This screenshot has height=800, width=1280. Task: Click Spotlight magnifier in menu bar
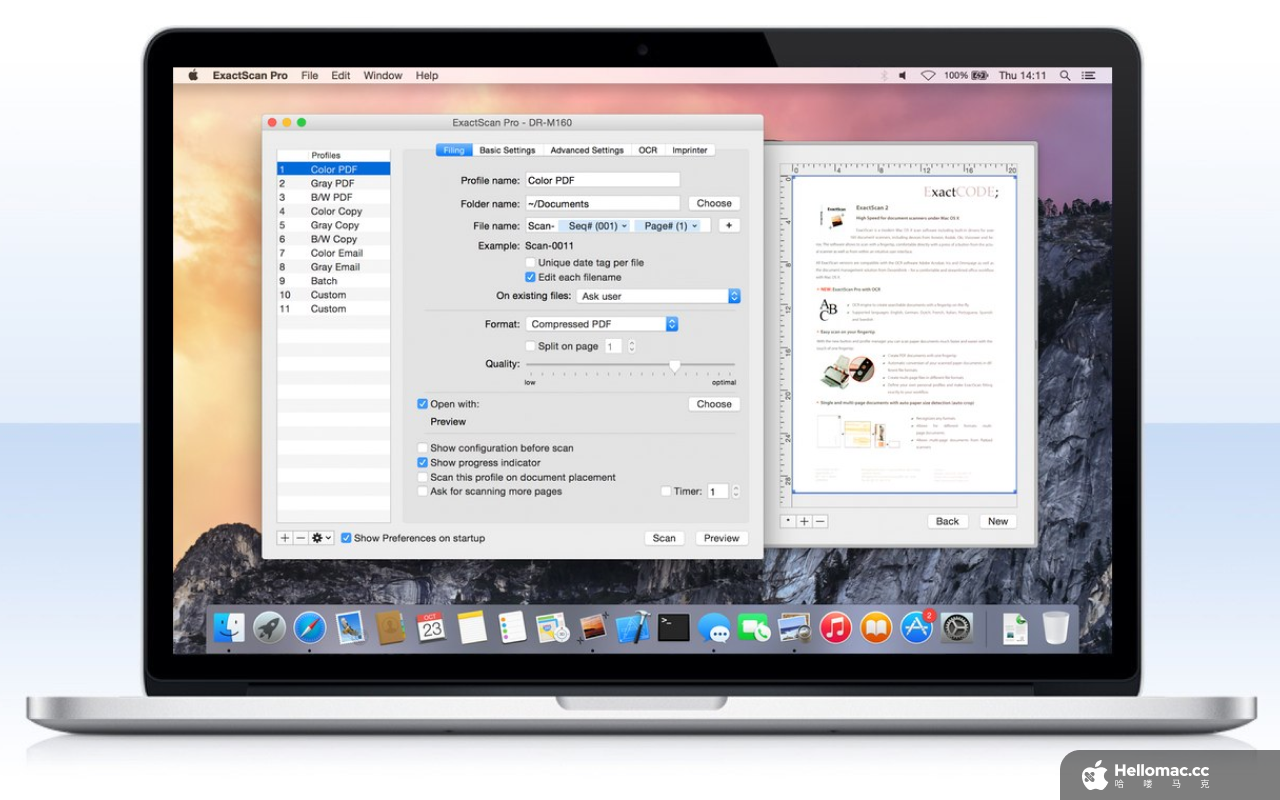coord(1065,75)
